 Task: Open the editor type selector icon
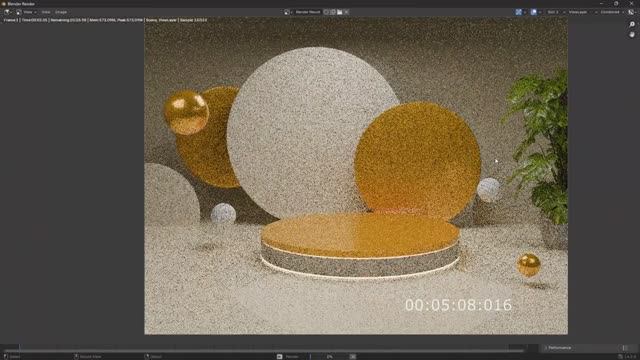[x=7, y=12]
